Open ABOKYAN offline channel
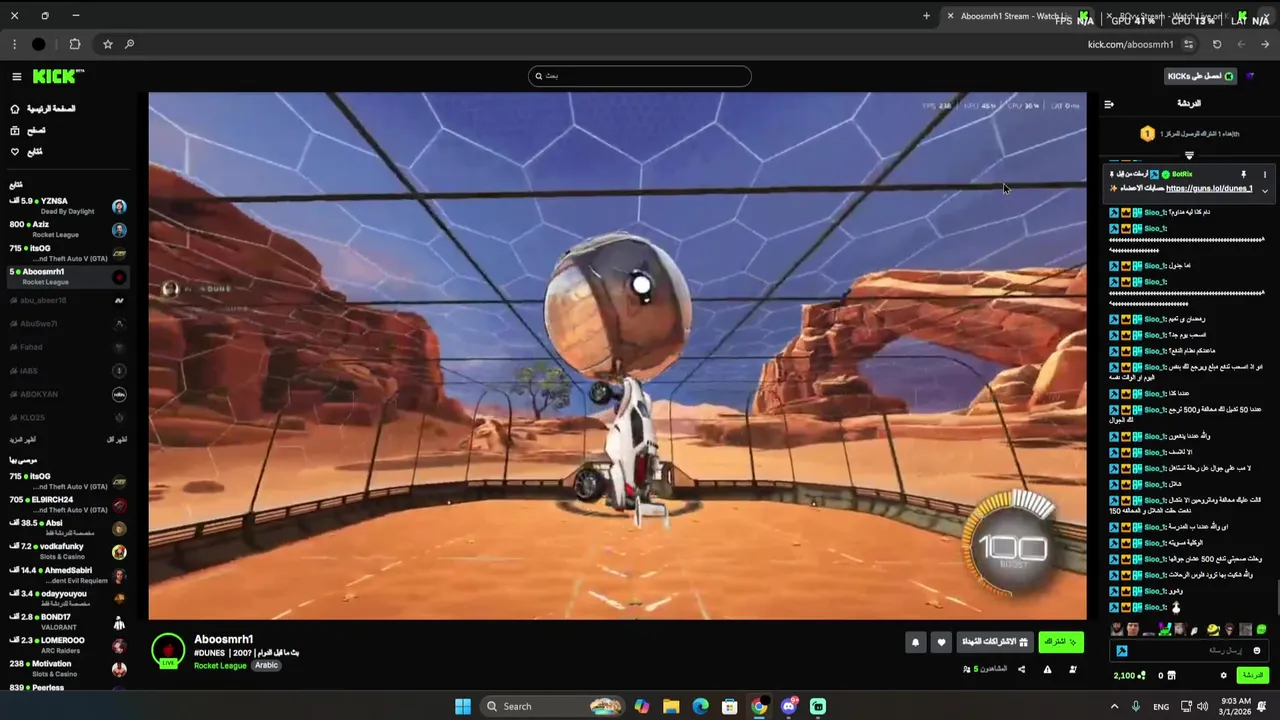 (x=68, y=394)
